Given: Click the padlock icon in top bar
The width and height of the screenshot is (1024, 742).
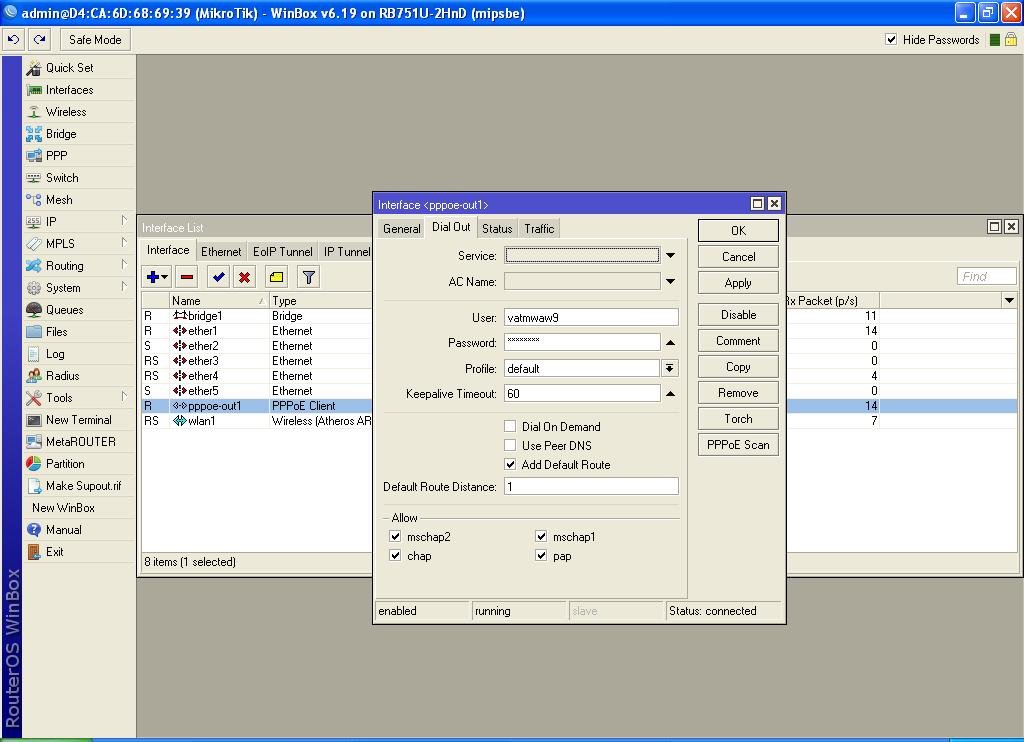Looking at the screenshot, I should click(x=1010, y=40).
